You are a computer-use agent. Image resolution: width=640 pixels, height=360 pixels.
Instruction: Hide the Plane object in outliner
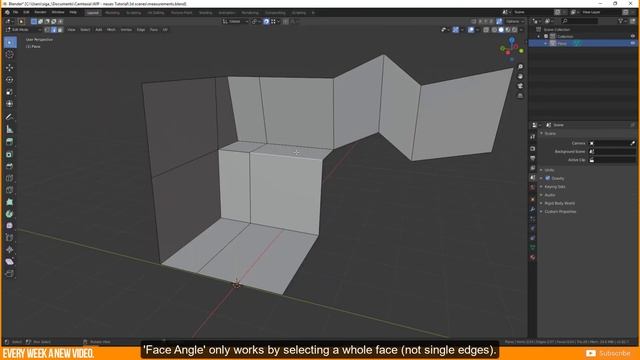633,43
